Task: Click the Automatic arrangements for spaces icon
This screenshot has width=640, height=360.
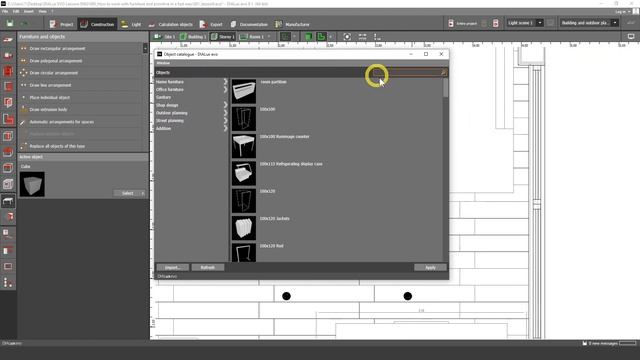Action: point(24,122)
